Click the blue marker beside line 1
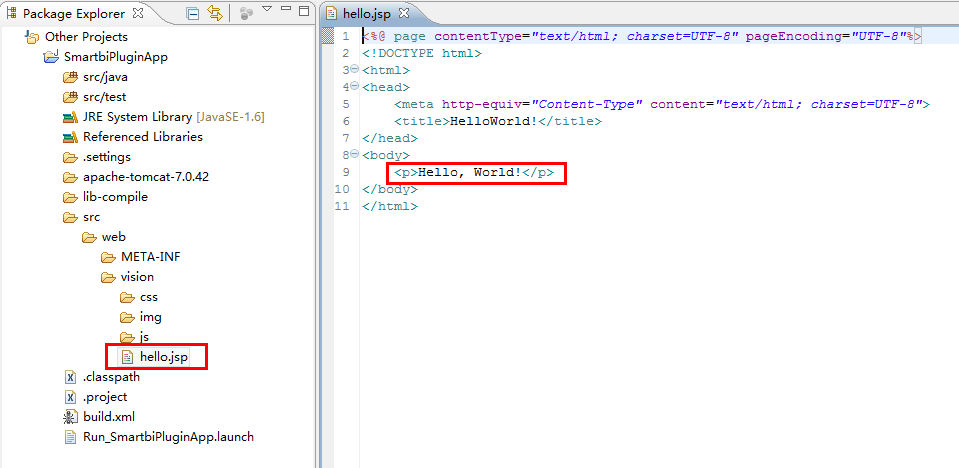The image size is (959, 468). [x=328, y=36]
